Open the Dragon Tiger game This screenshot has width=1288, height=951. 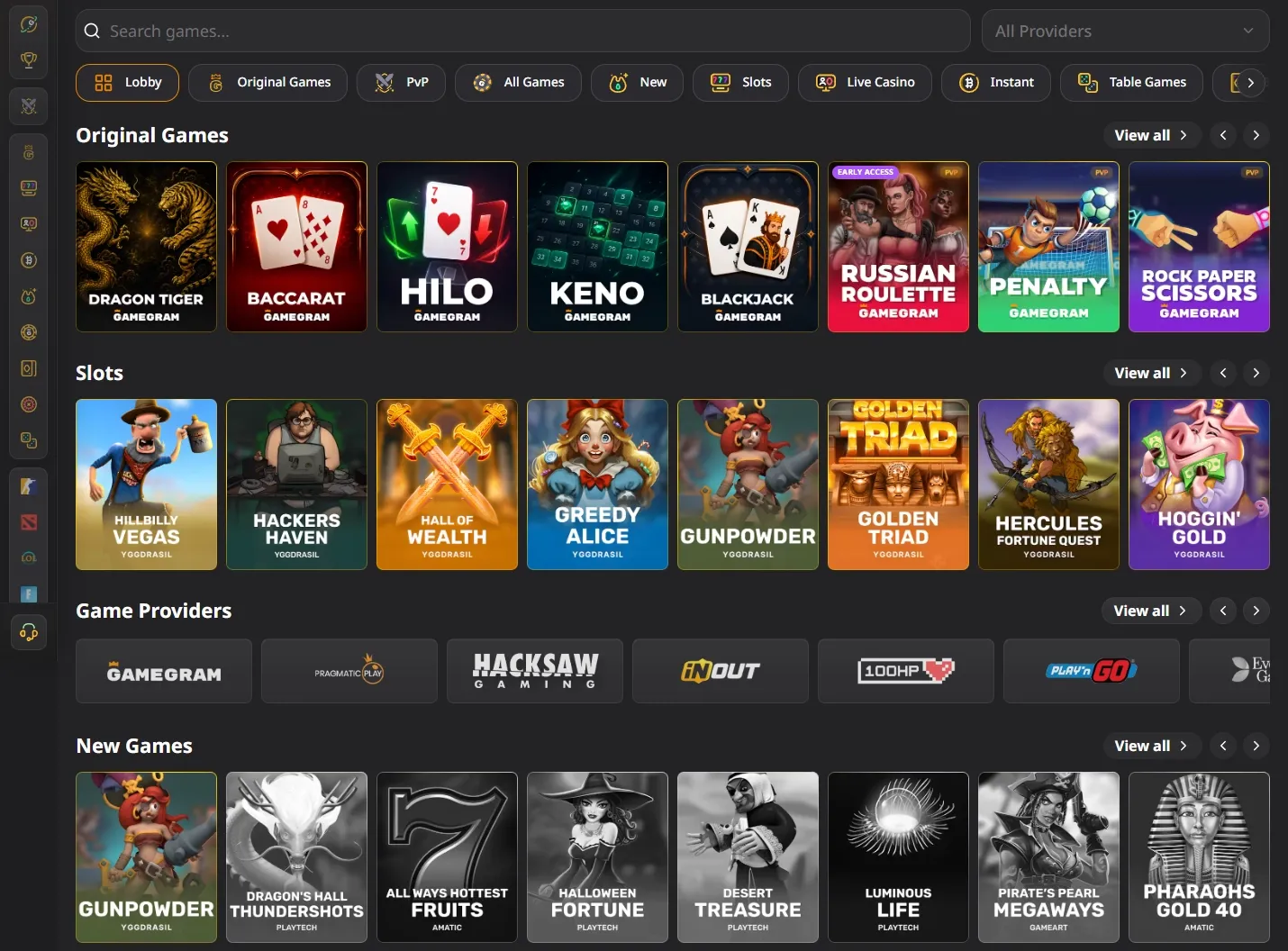pos(146,247)
